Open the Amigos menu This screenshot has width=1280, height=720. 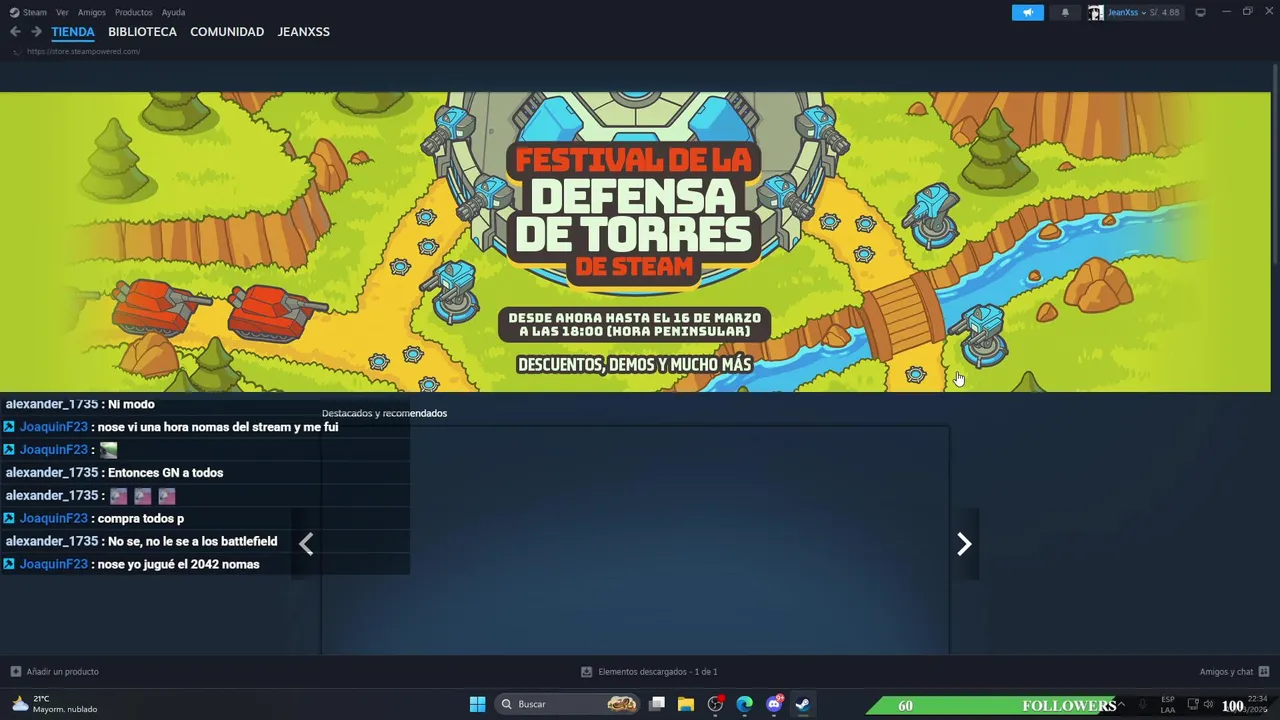click(x=92, y=12)
